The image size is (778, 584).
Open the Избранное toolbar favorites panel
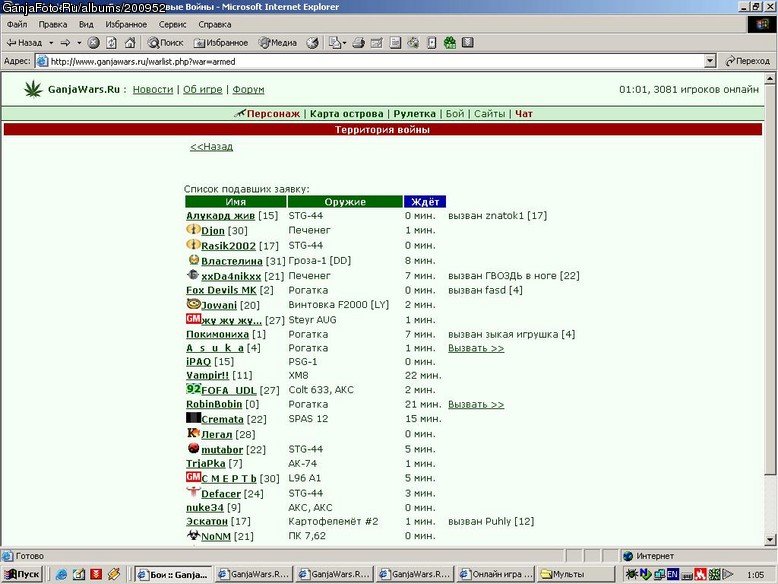(221, 43)
